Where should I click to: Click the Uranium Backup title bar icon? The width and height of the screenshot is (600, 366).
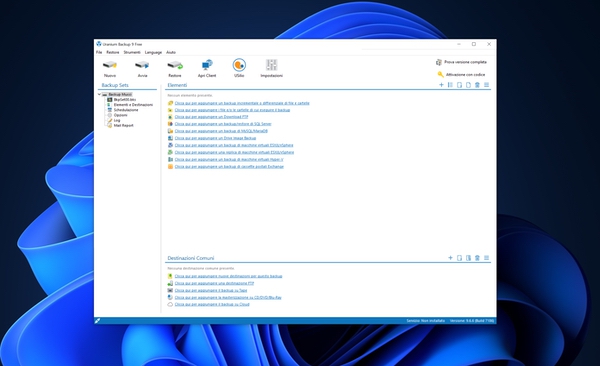click(99, 44)
